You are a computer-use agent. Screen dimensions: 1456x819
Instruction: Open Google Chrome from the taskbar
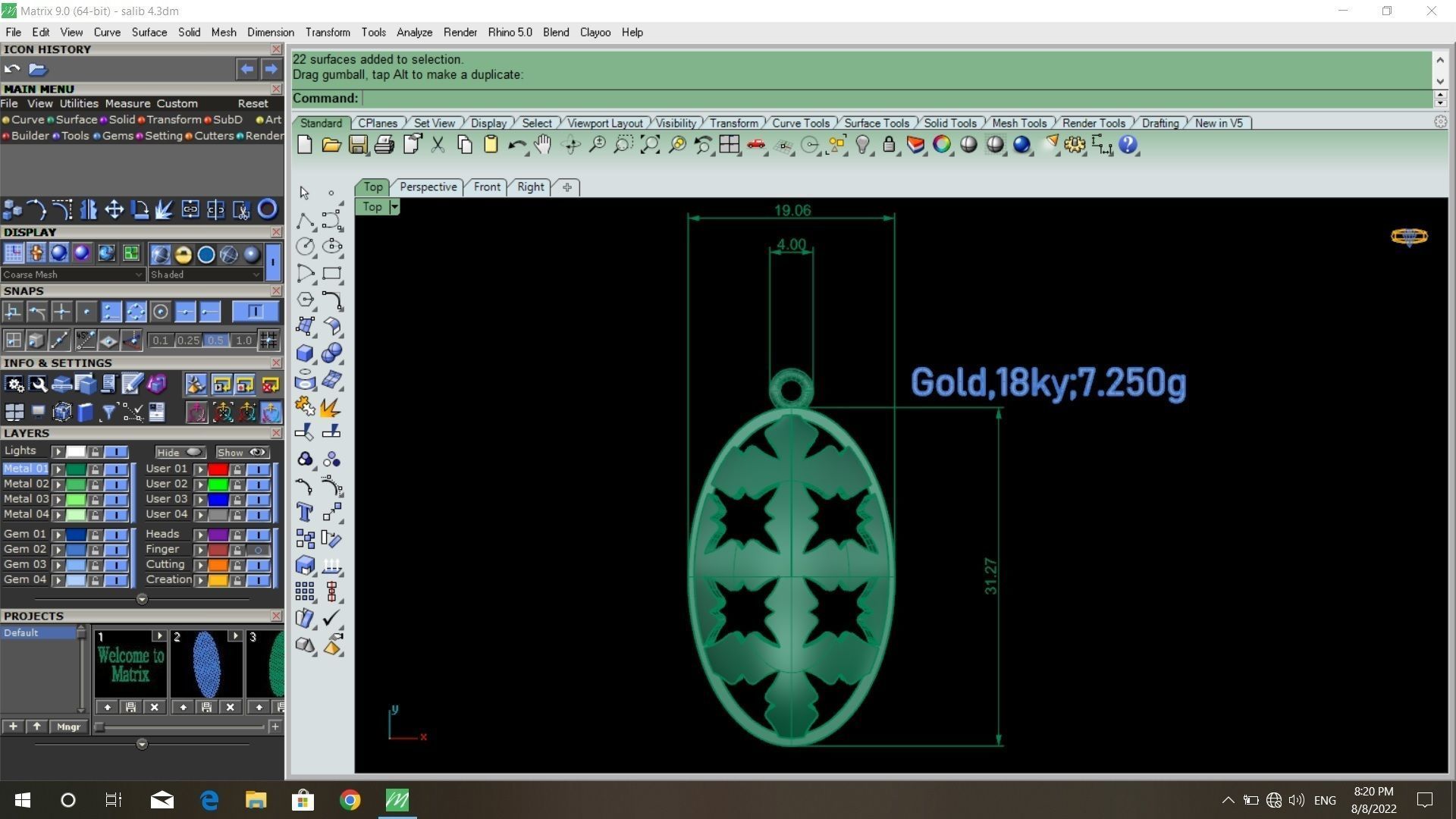coord(350,800)
